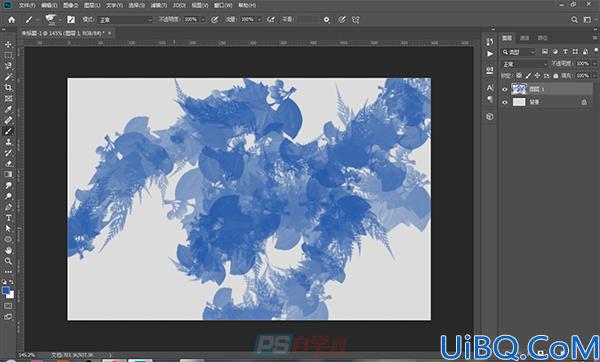Click the foreground color swatch

point(6,291)
